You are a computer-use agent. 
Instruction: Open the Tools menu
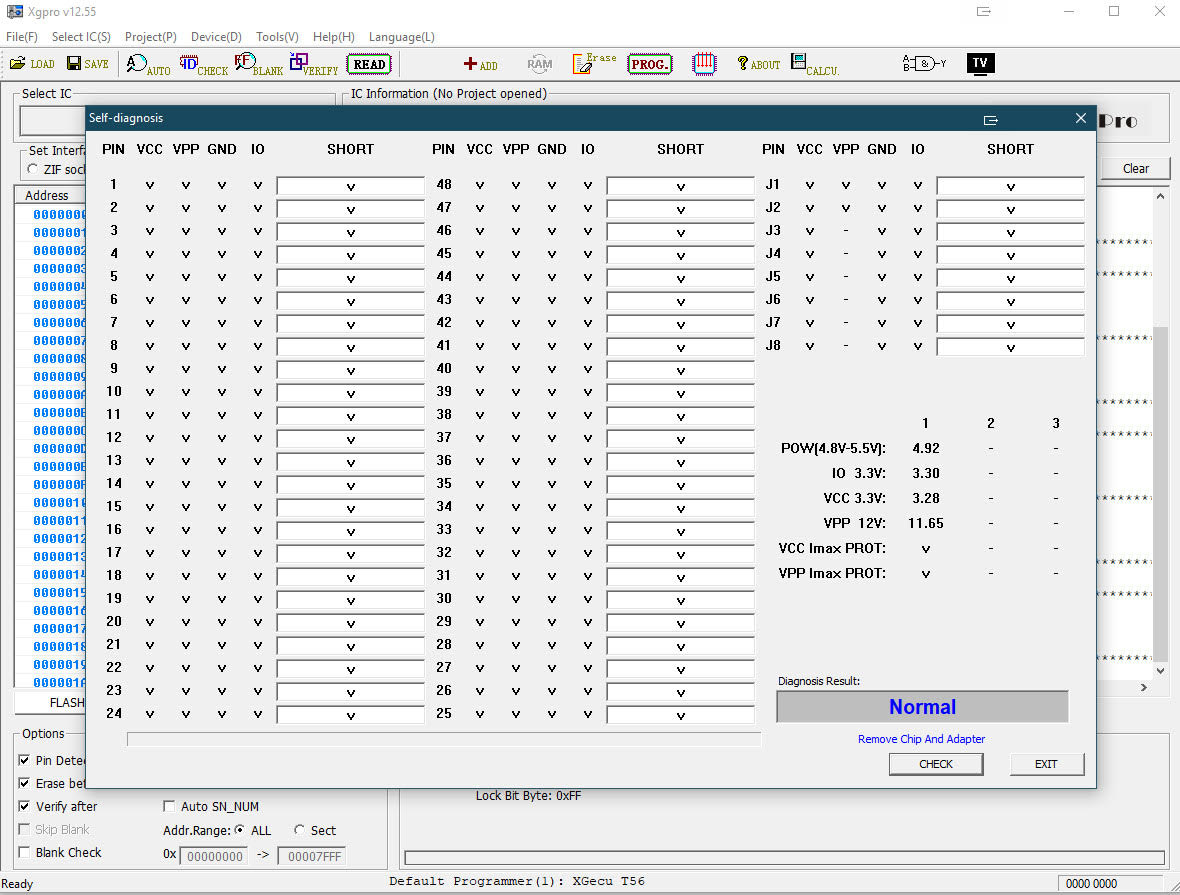[x=277, y=37]
